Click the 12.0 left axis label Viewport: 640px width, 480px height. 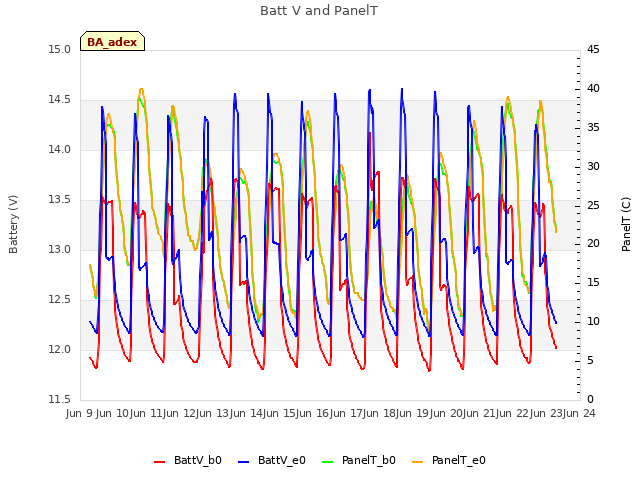(60, 350)
